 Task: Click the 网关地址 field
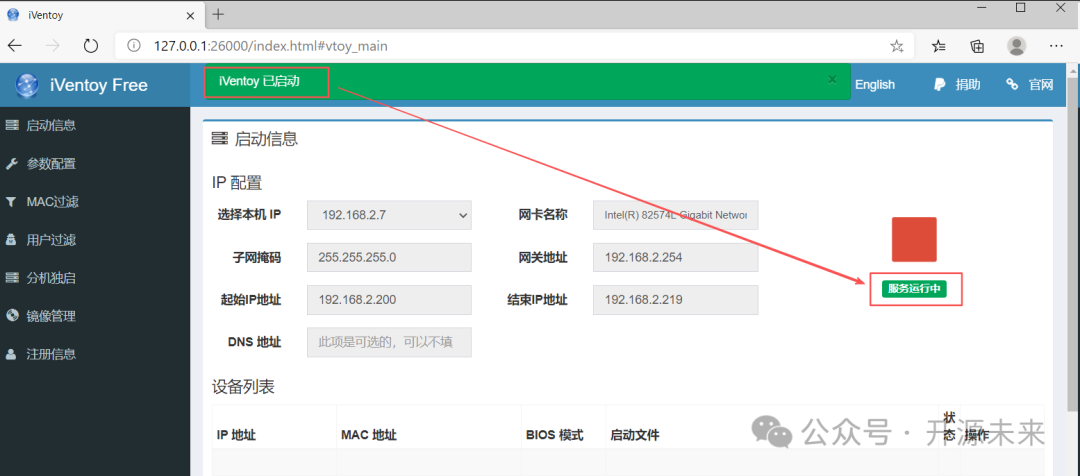(676, 258)
